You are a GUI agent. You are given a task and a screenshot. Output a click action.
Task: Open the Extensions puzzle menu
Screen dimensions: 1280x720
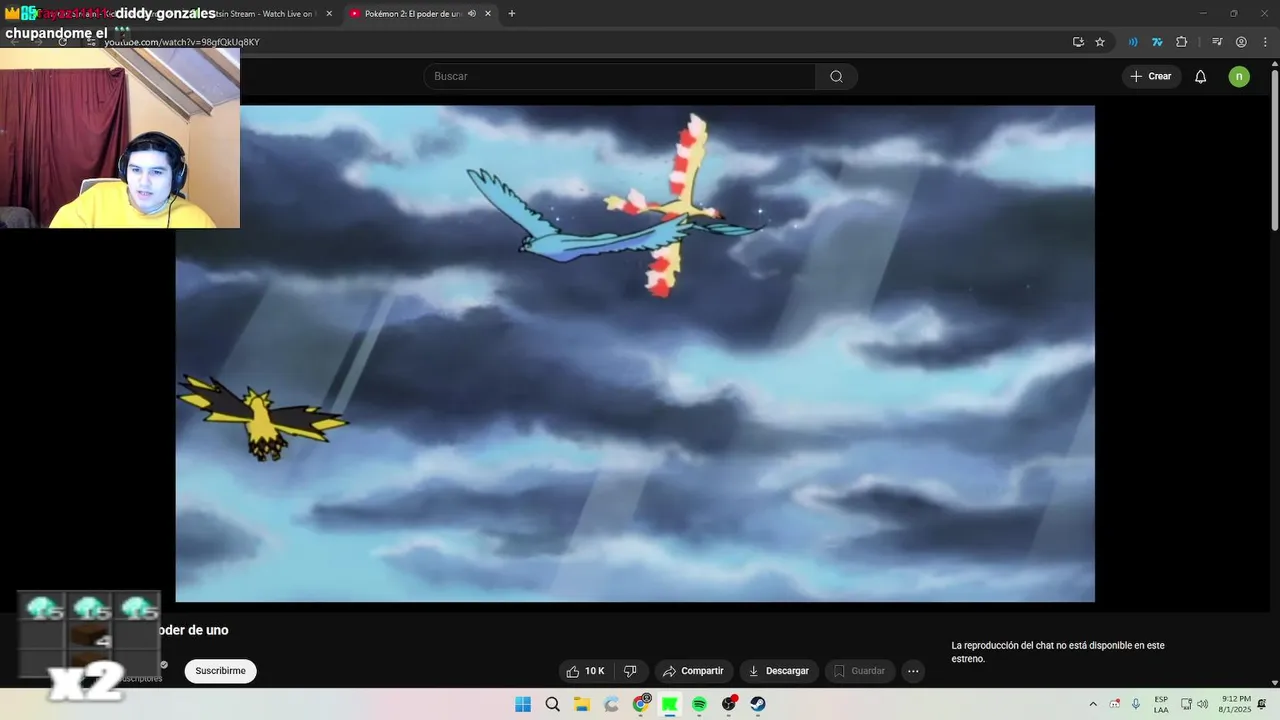[1181, 42]
